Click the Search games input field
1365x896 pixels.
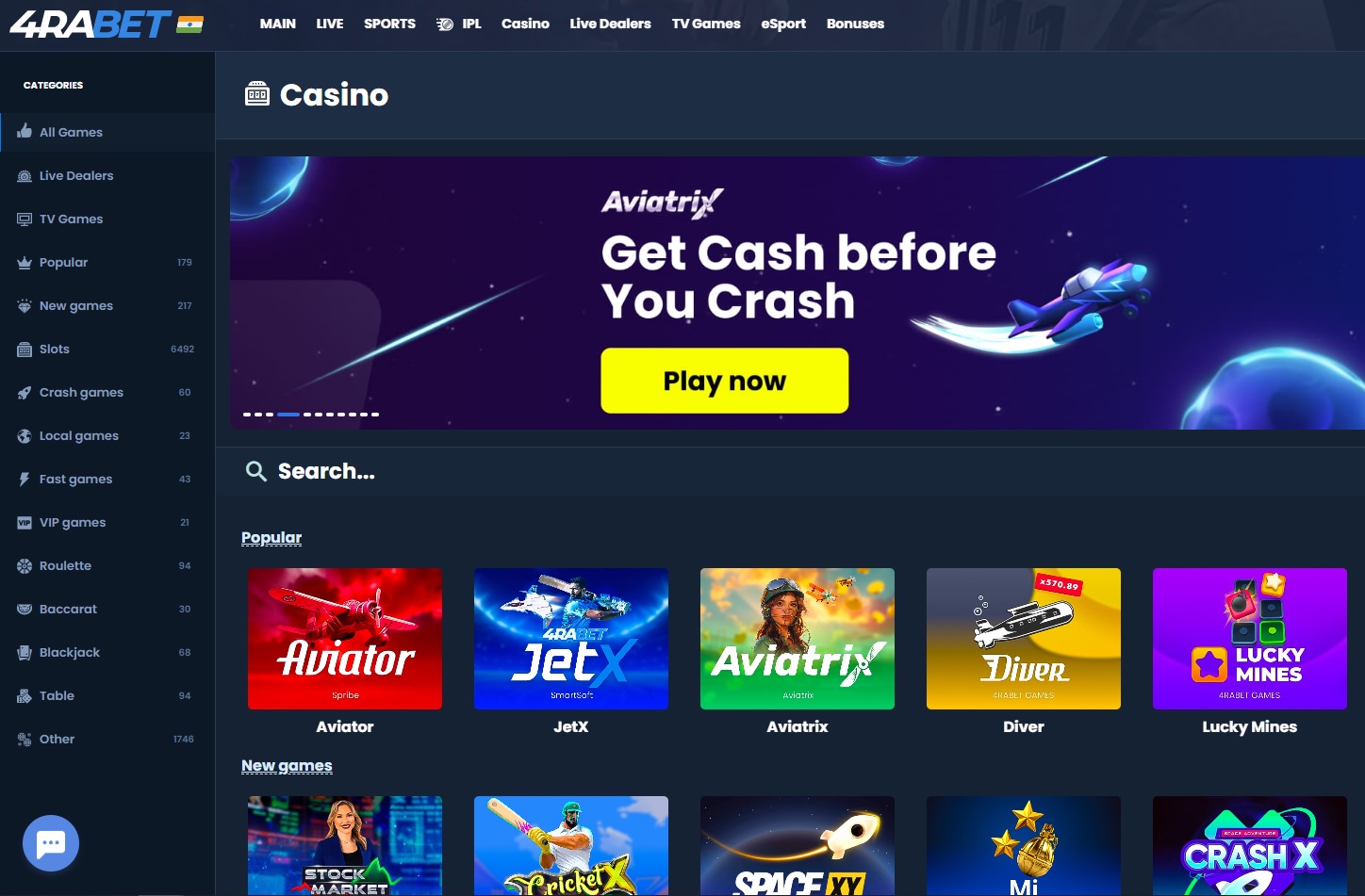click(790, 471)
